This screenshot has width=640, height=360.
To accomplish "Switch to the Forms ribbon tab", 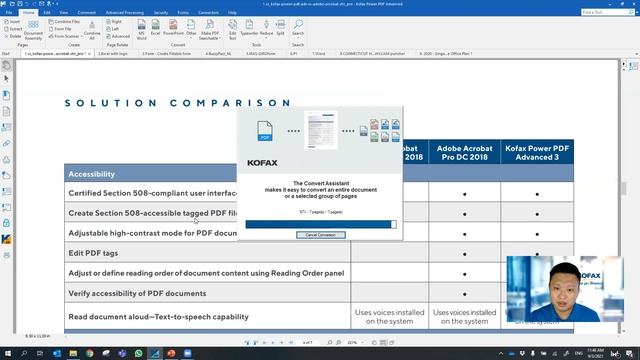I will click(183, 13).
